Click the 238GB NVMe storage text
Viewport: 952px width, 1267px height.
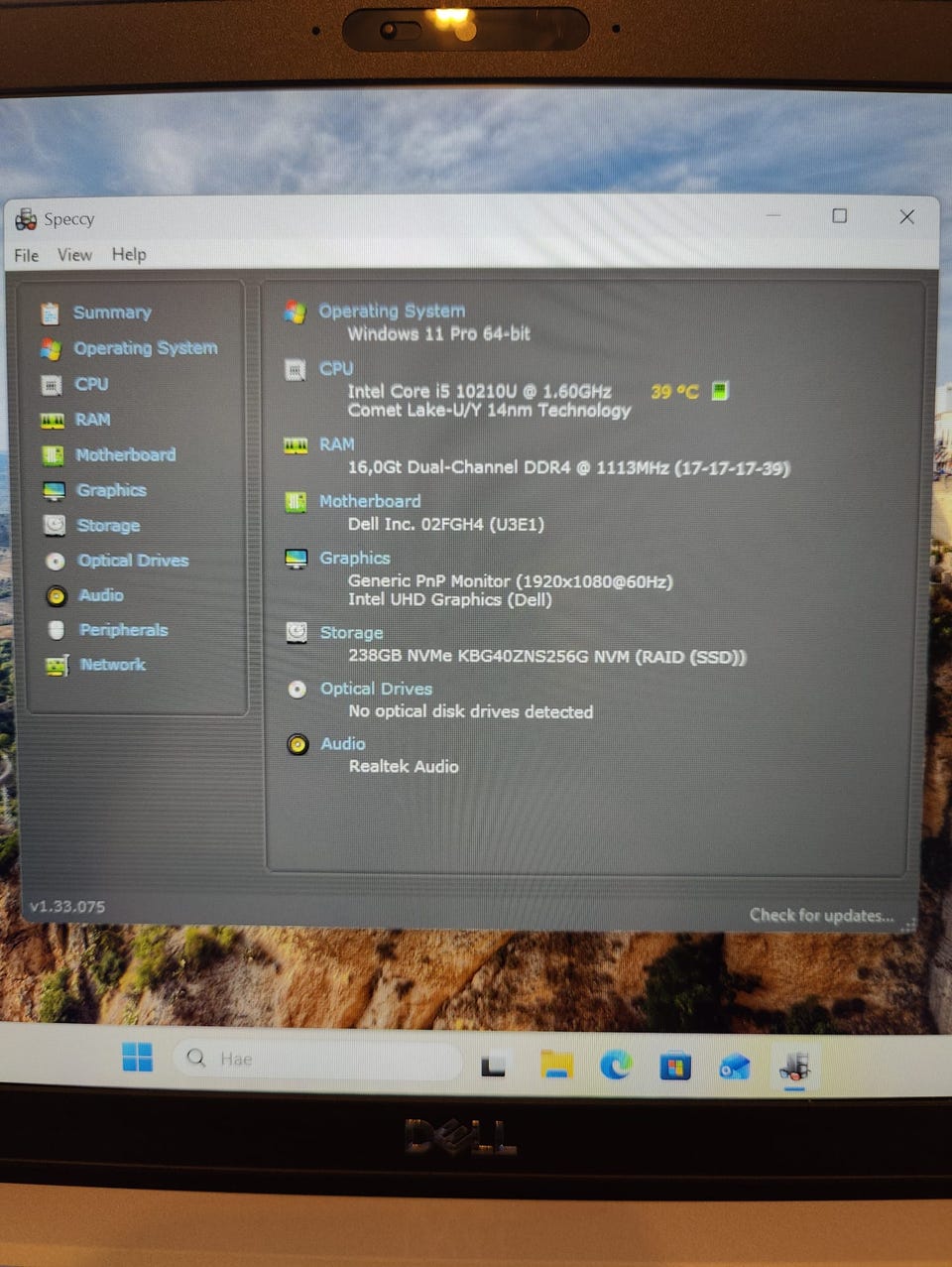point(547,656)
